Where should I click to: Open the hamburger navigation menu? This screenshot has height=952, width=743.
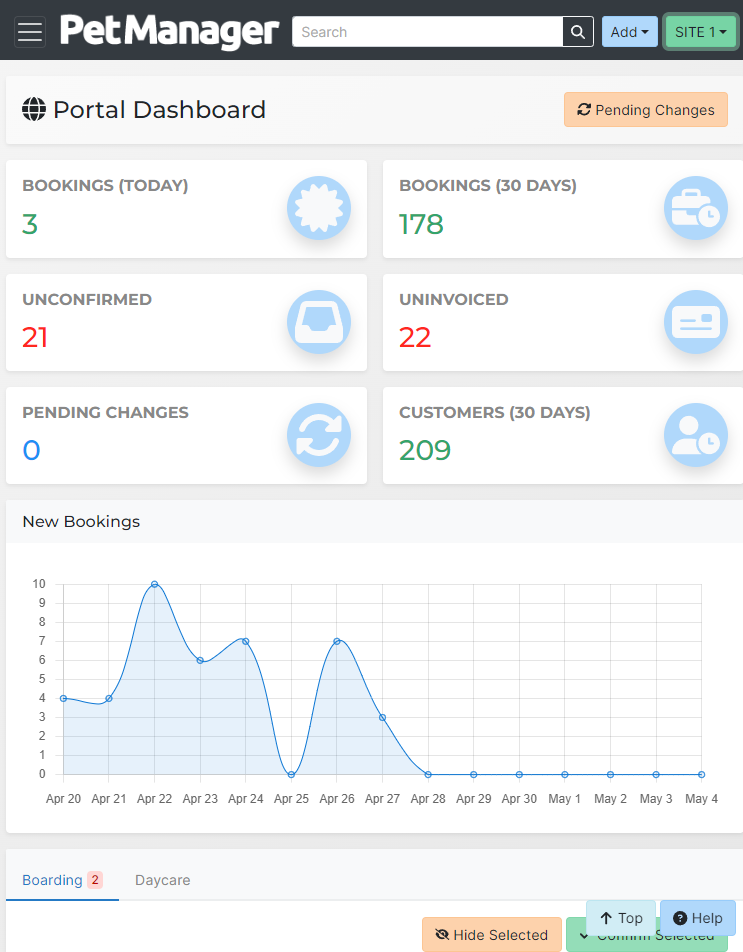[x=30, y=32]
